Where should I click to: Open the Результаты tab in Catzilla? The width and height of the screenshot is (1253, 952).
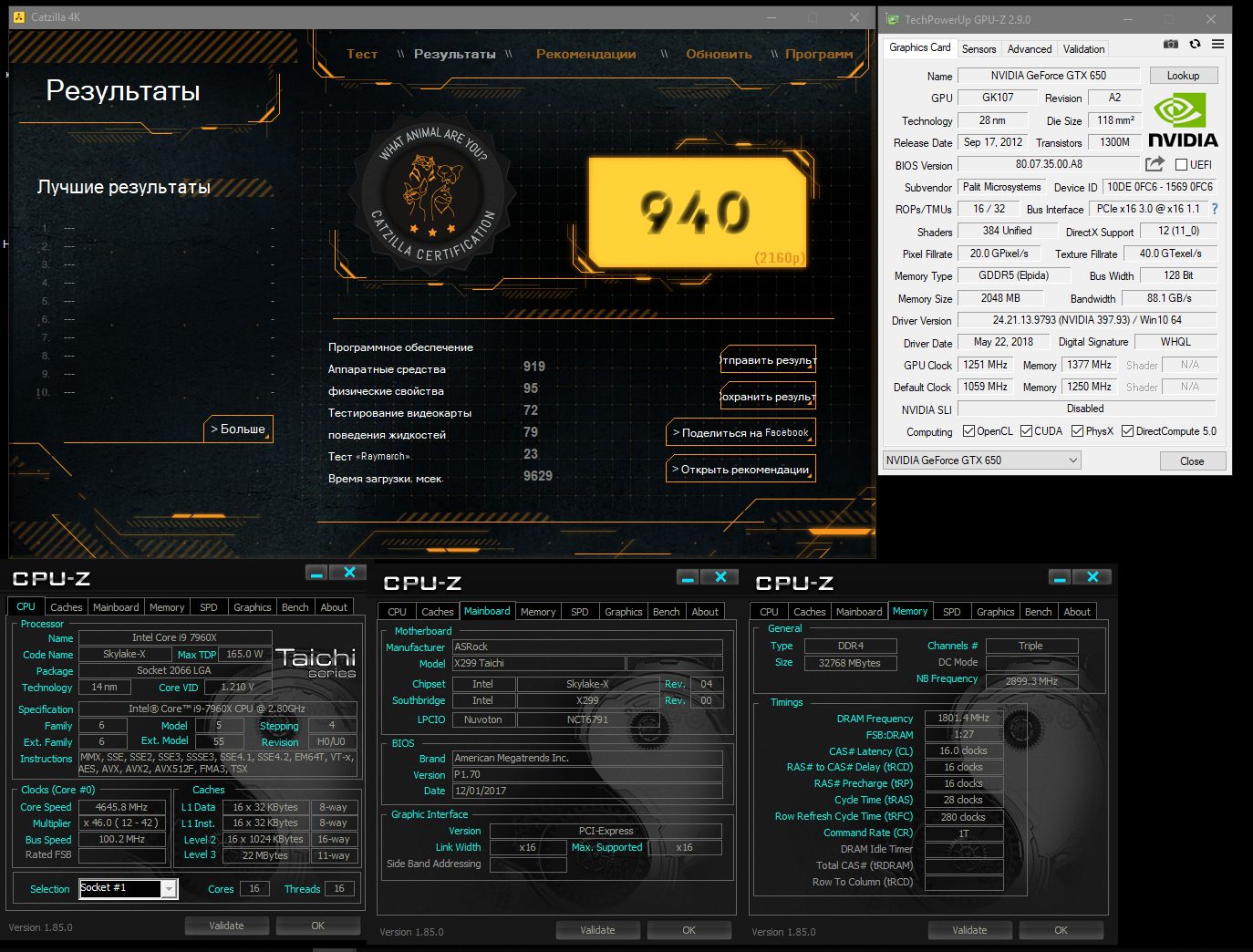click(455, 54)
